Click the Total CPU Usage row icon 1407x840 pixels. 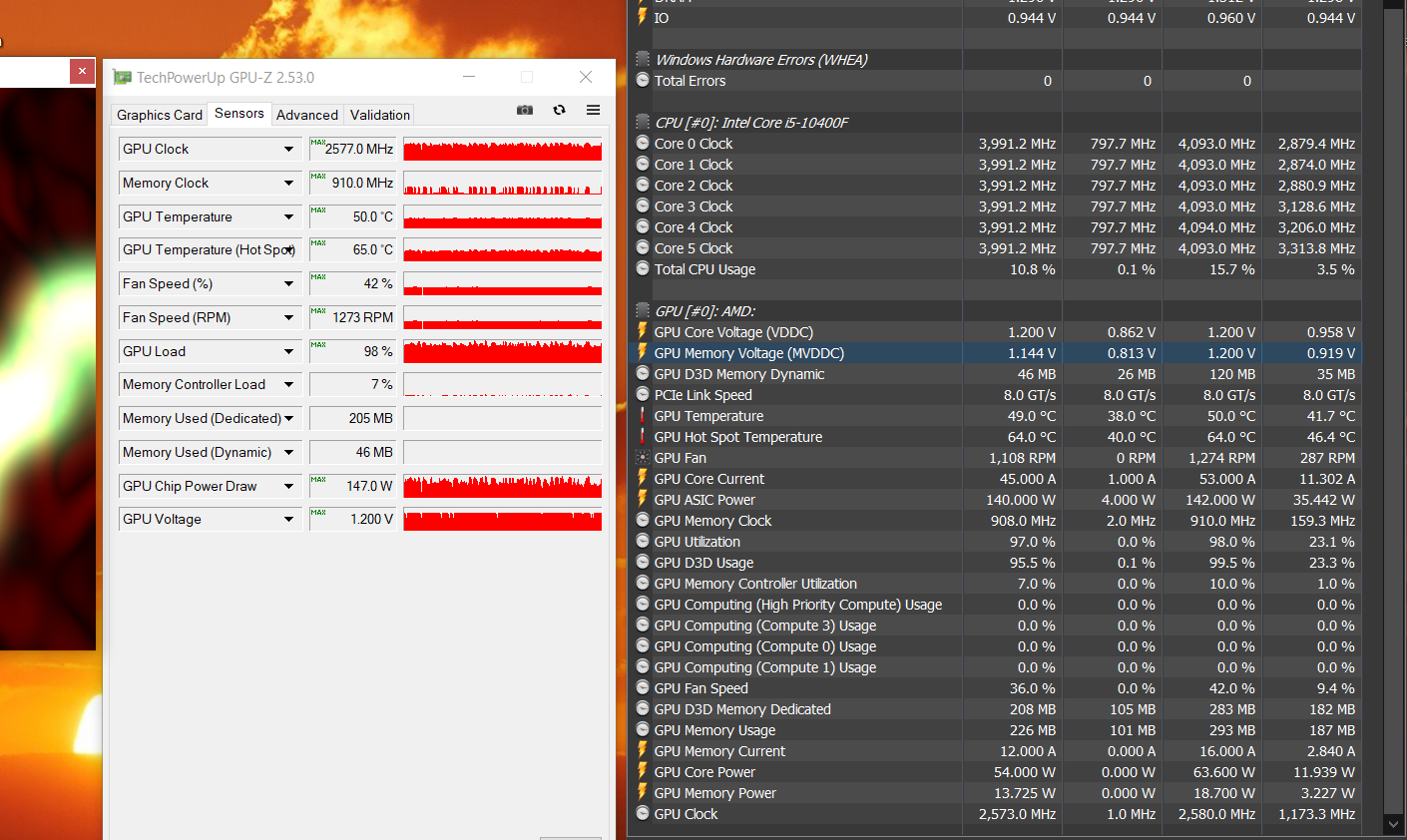coord(643,269)
